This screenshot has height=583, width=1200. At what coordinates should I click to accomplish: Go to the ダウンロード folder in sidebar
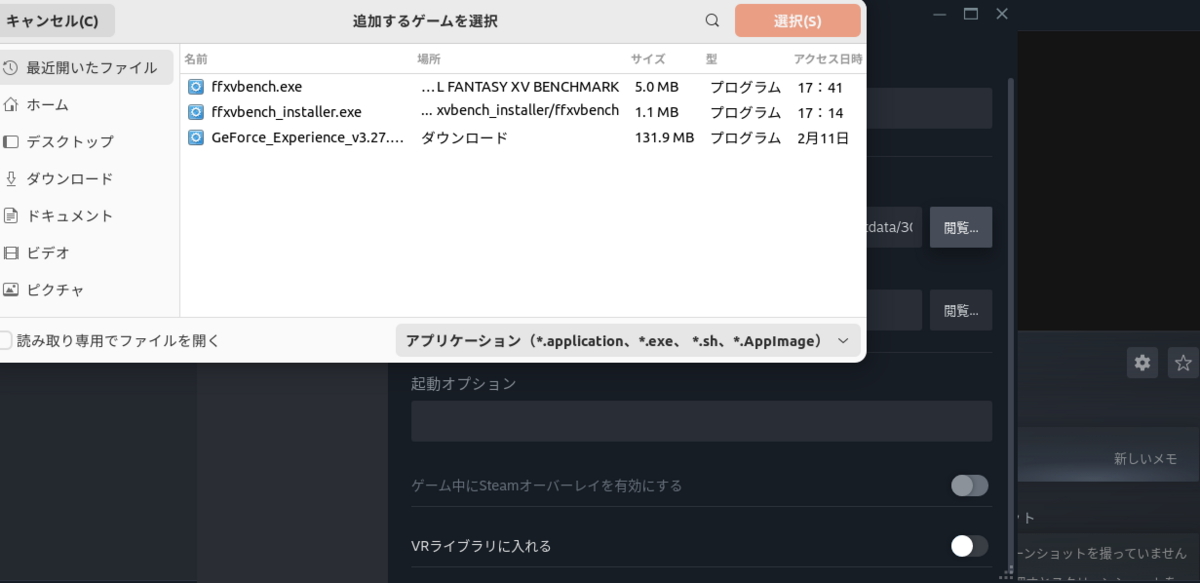[x=84, y=179]
